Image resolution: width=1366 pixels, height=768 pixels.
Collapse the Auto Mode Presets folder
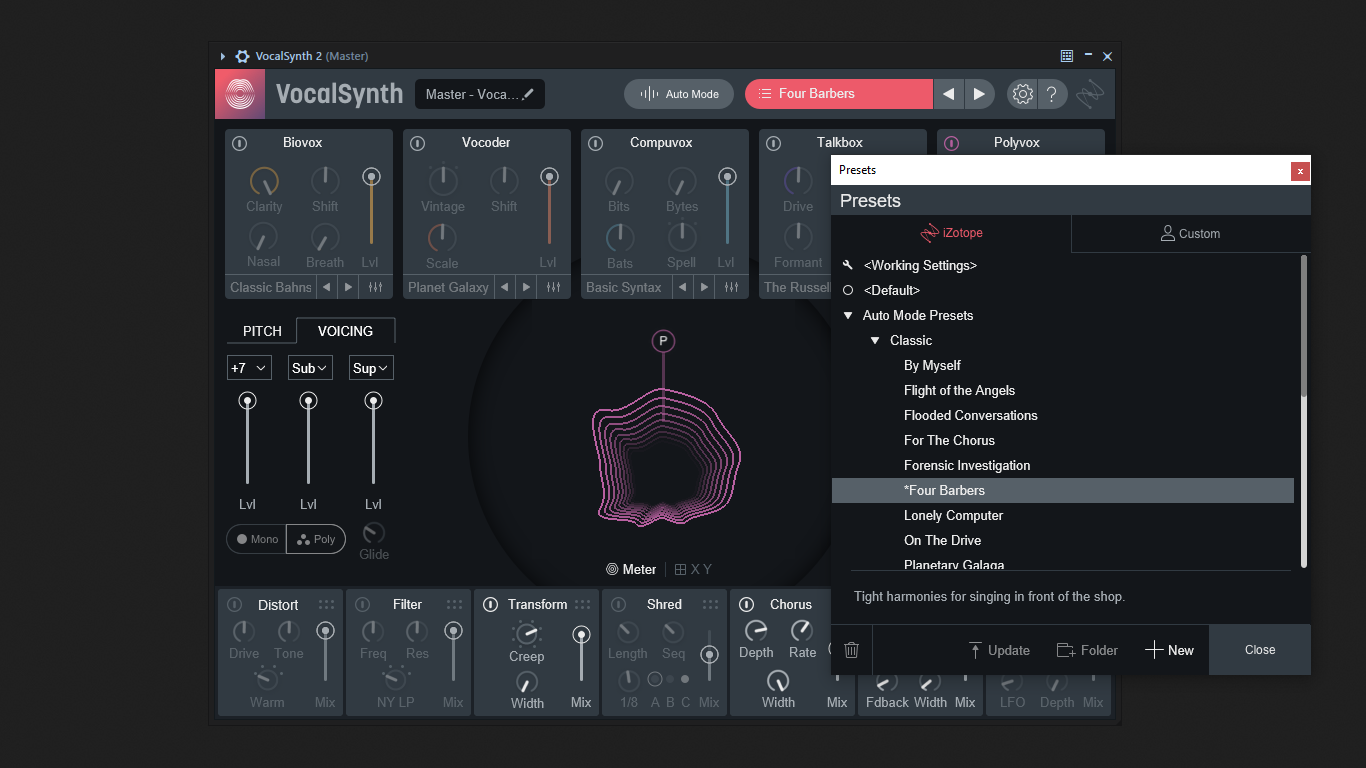[x=848, y=315]
